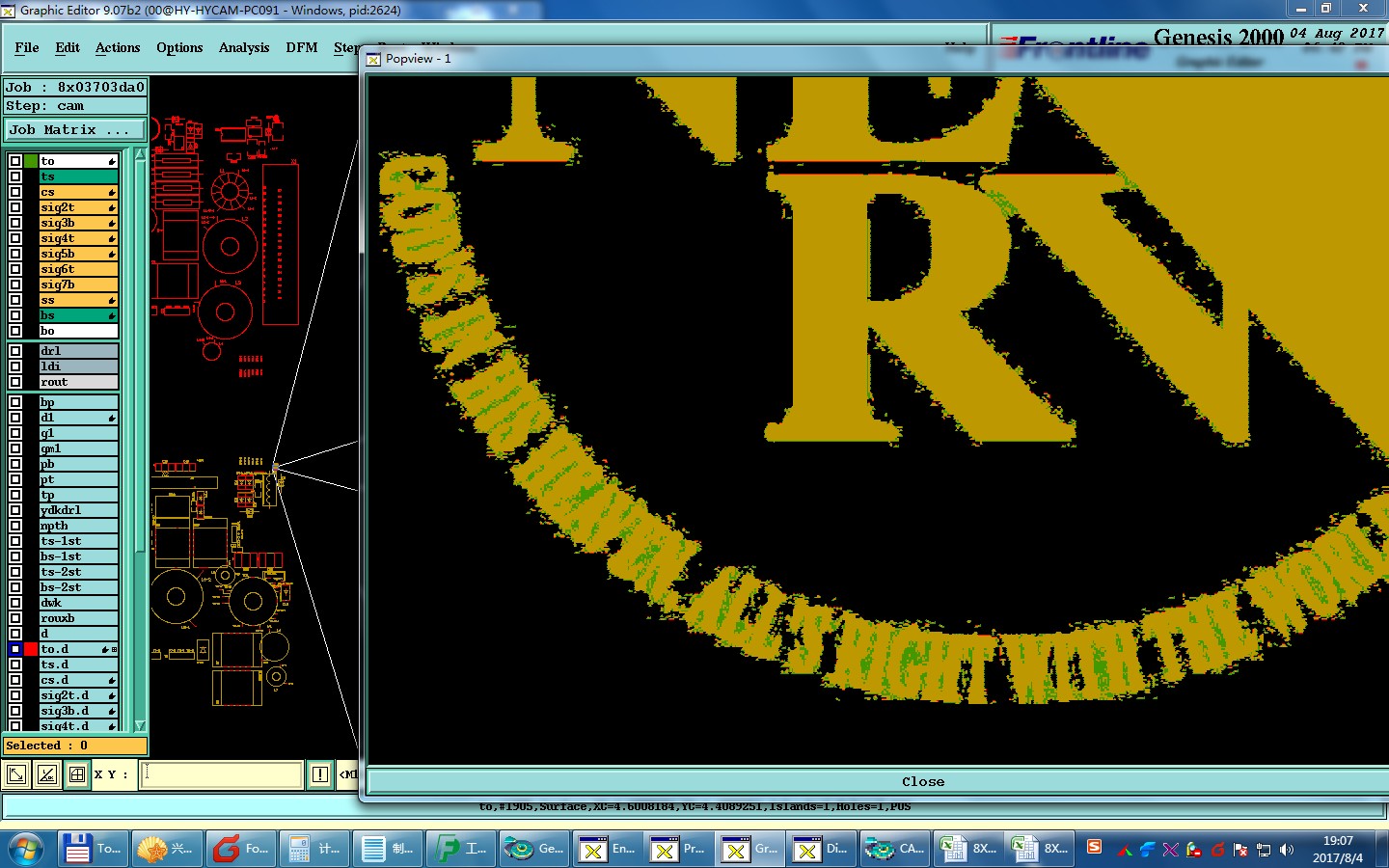Click the Sogou input 'S' tray icon
The width and height of the screenshot is (1389, 868).
click(x=1094, y=847)
